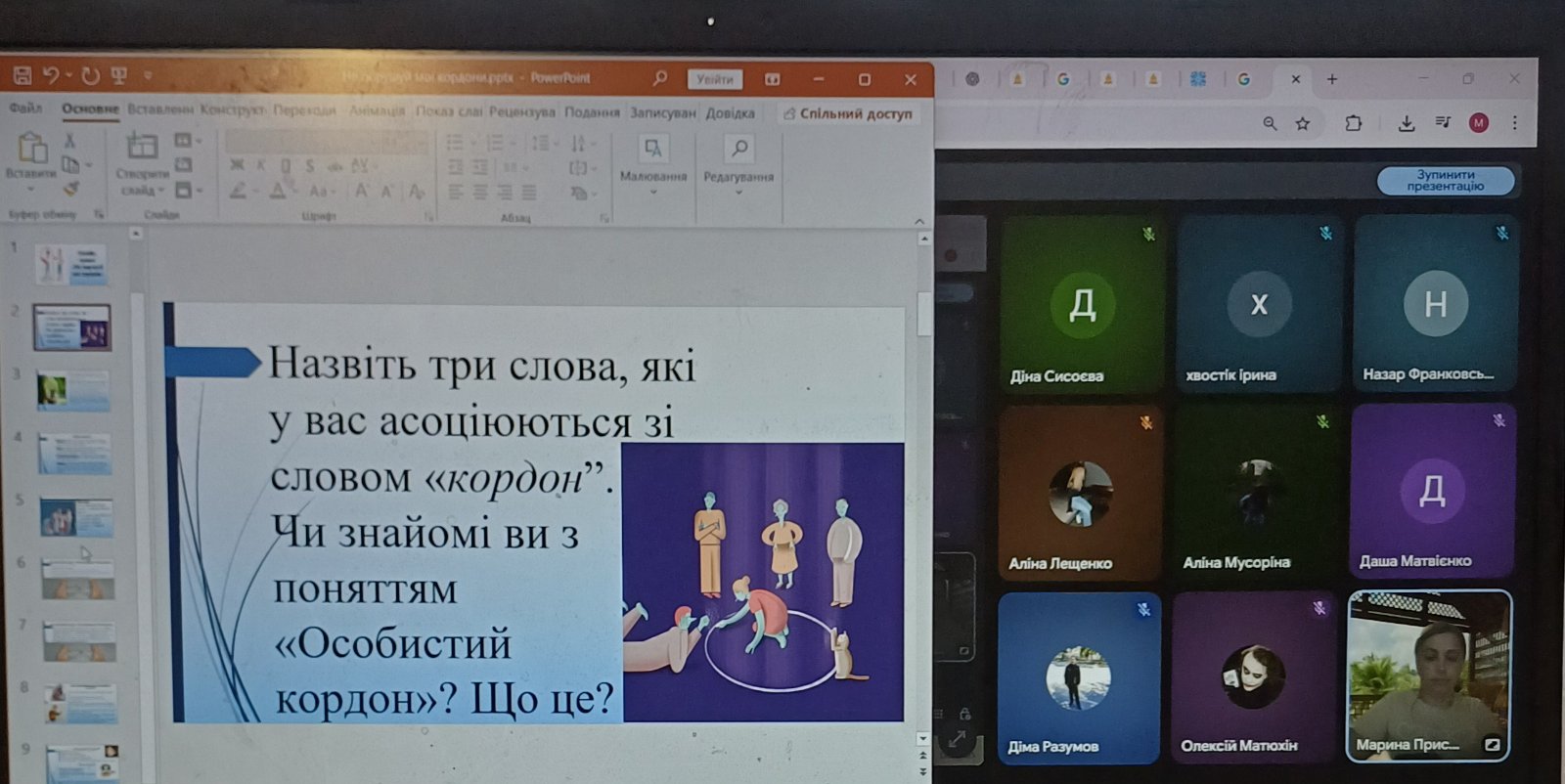Click the search magnifier in PowerPoint title bar
1565x784 pixels.
click(660, 78)
